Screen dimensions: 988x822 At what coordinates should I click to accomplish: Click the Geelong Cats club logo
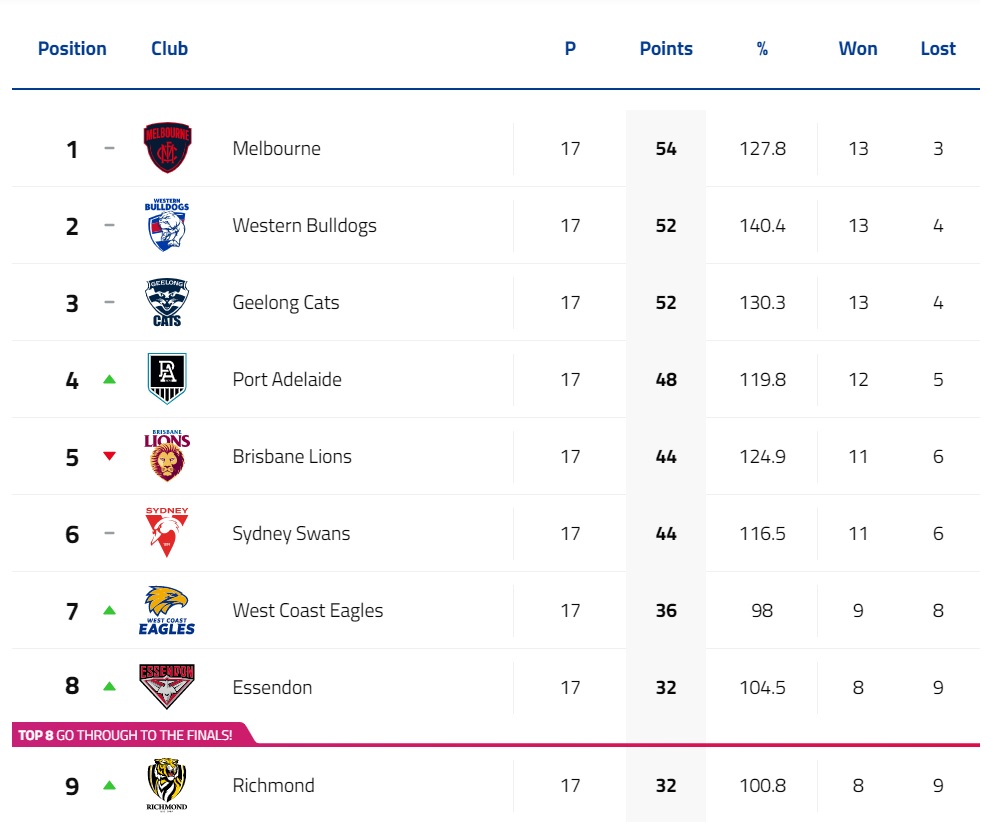point(167,302)
